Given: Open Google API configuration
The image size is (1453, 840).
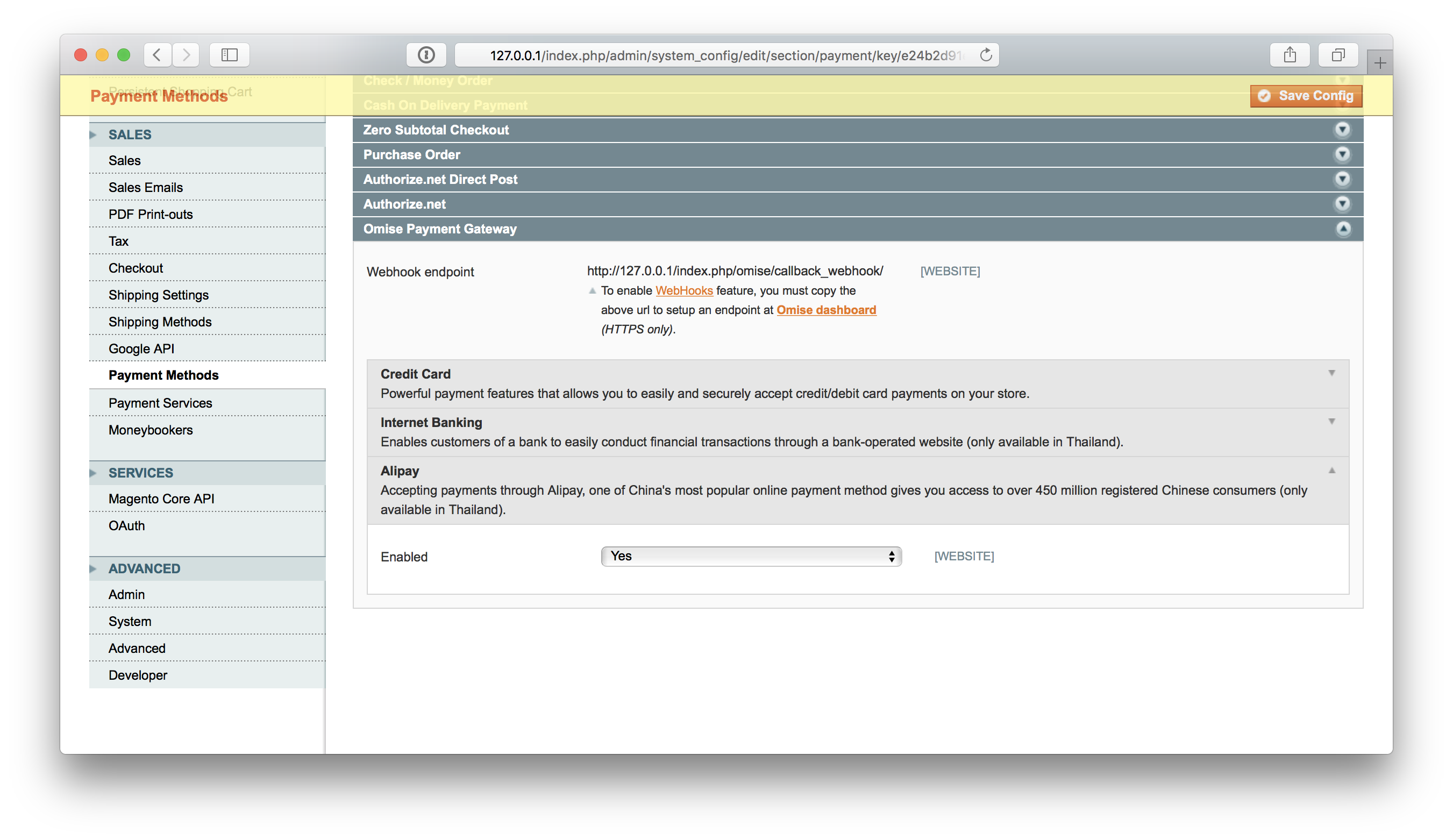Looking at the screenshot, I should point(207,349).
